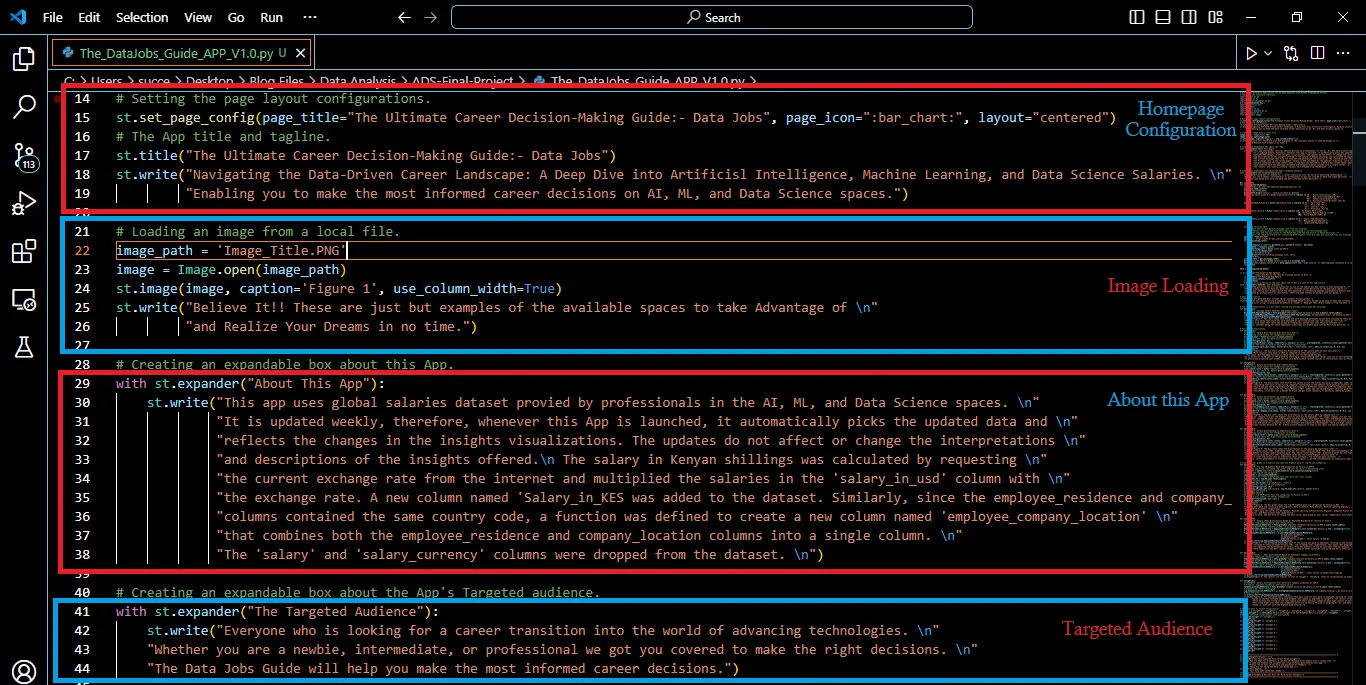Open the Remote Explorer view
Screen dimensions: 1366x685
(x=23, y=300)
